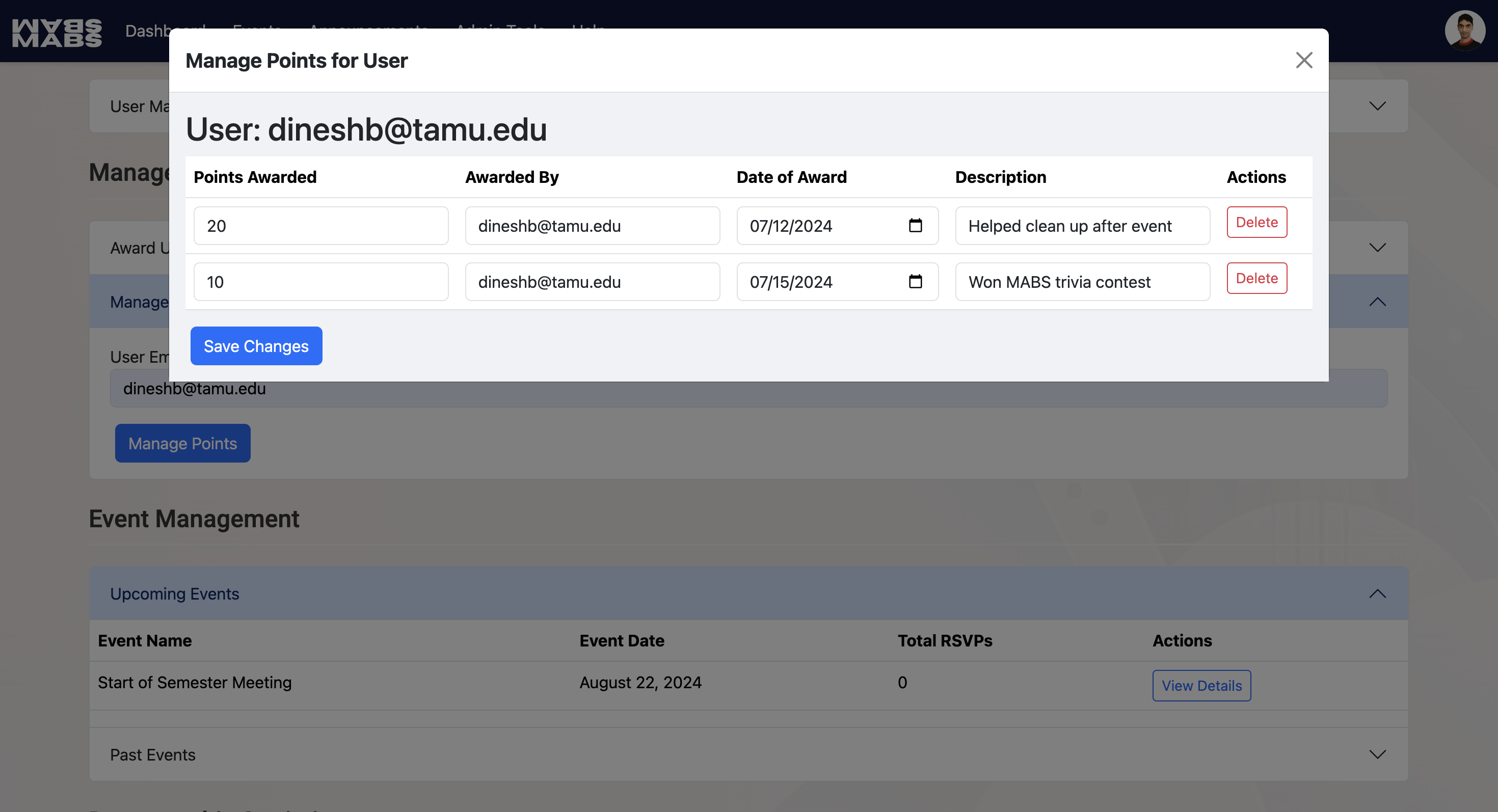Expand the User Management section chevron
1498x812 pixels.
(1377, 106)
